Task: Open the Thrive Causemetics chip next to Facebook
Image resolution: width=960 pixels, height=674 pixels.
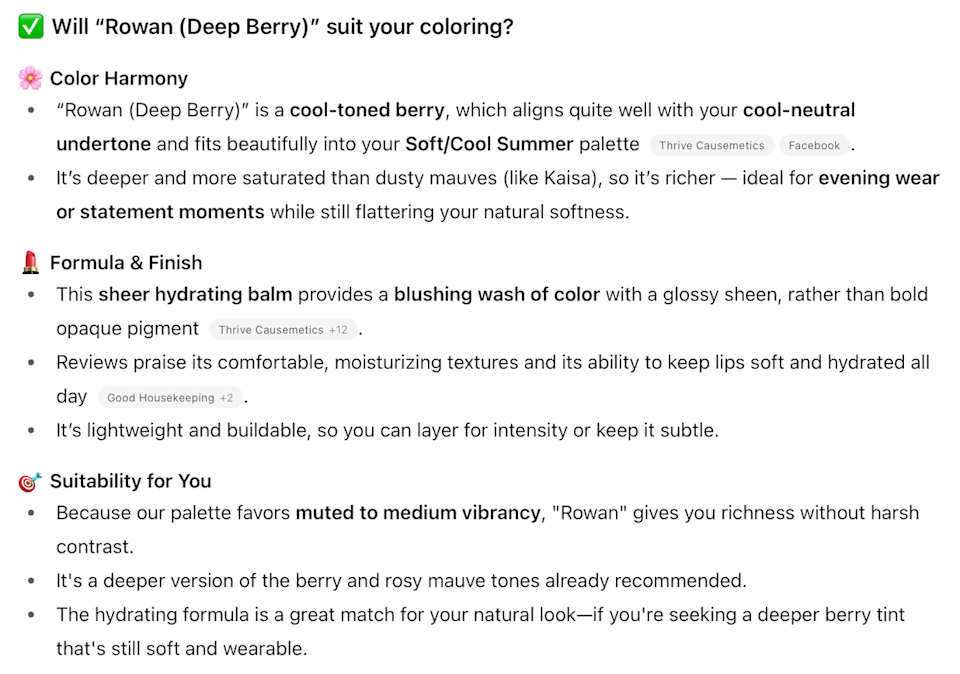Action: 711,145
